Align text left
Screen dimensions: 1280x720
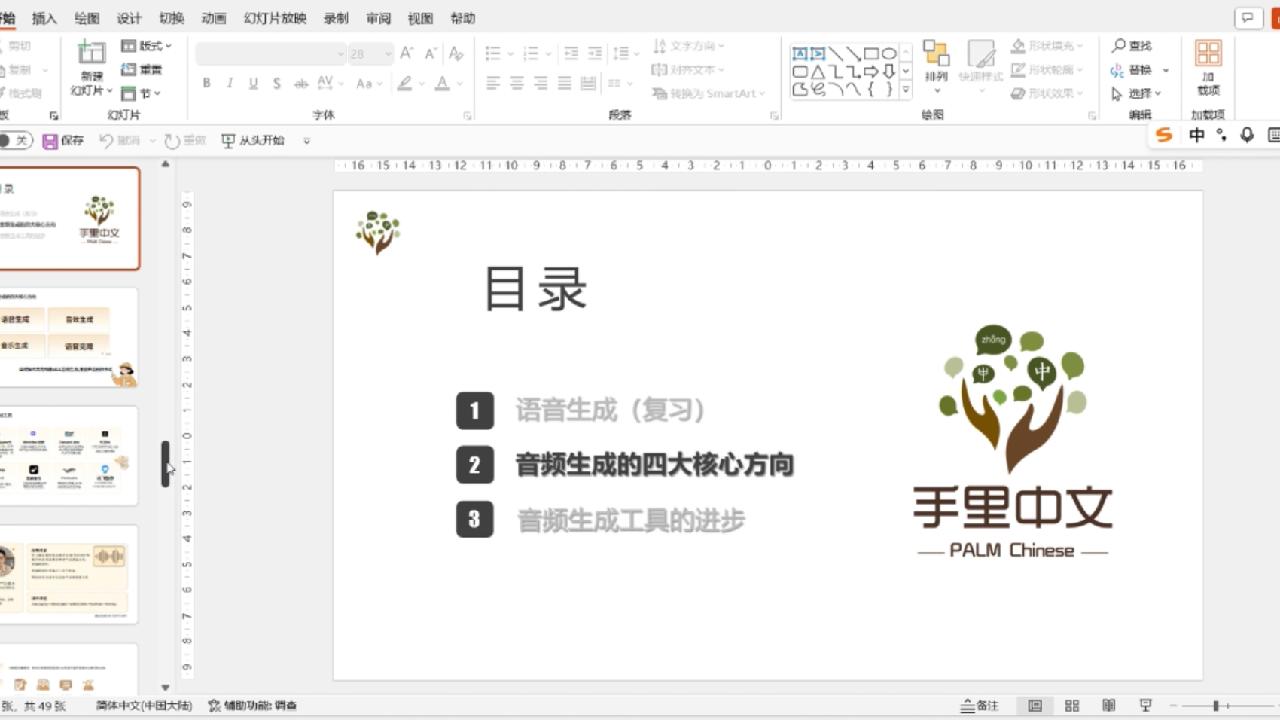point(493,84)
